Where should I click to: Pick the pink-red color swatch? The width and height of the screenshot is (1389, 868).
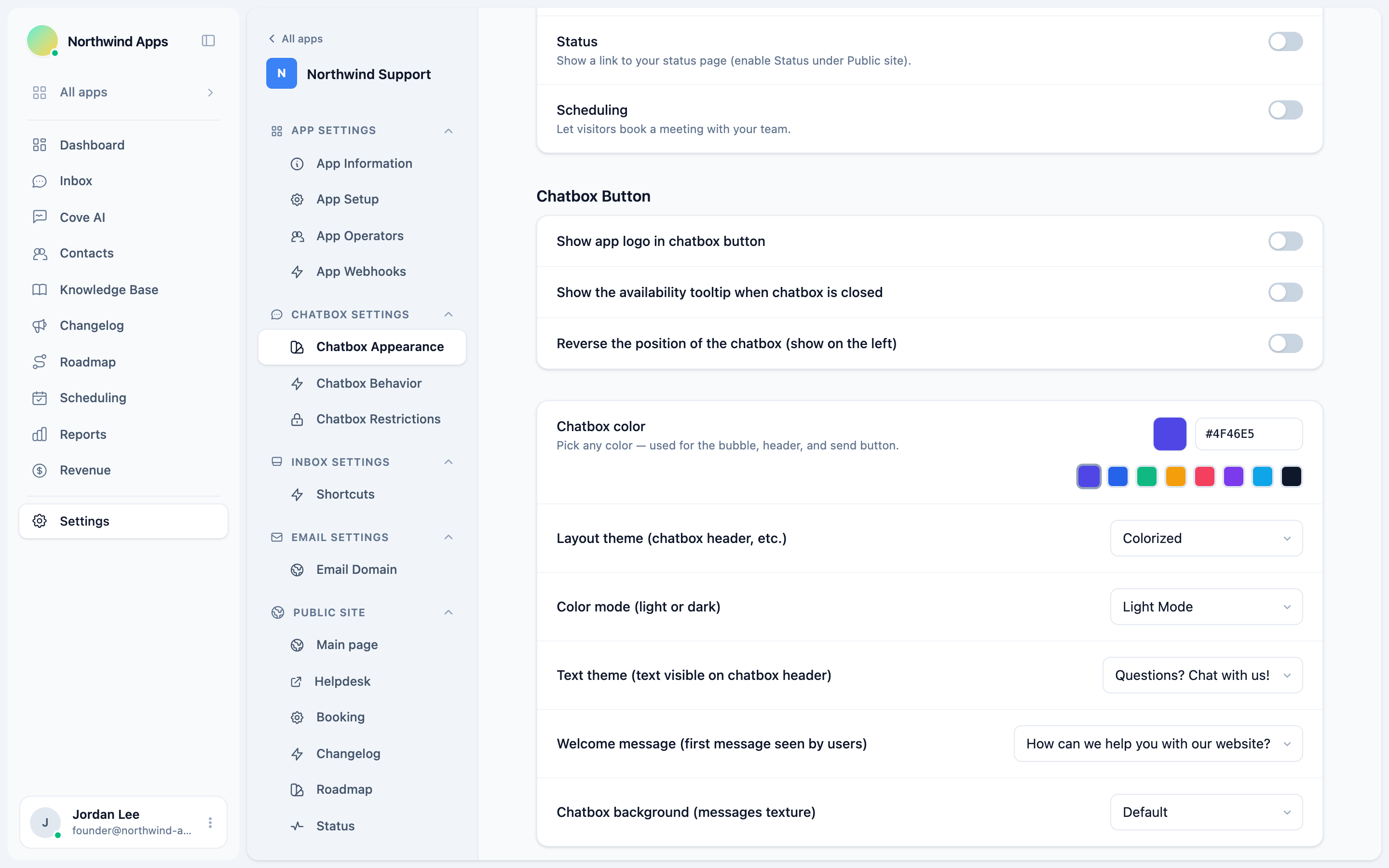1205,476
